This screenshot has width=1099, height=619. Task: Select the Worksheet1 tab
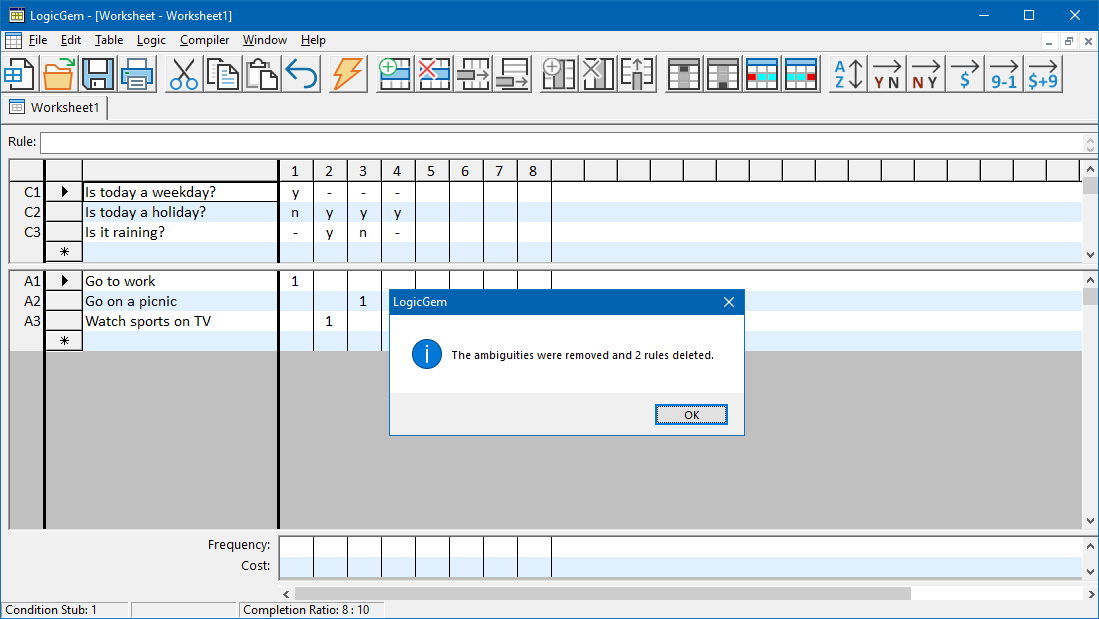click(x=56, y=107)
